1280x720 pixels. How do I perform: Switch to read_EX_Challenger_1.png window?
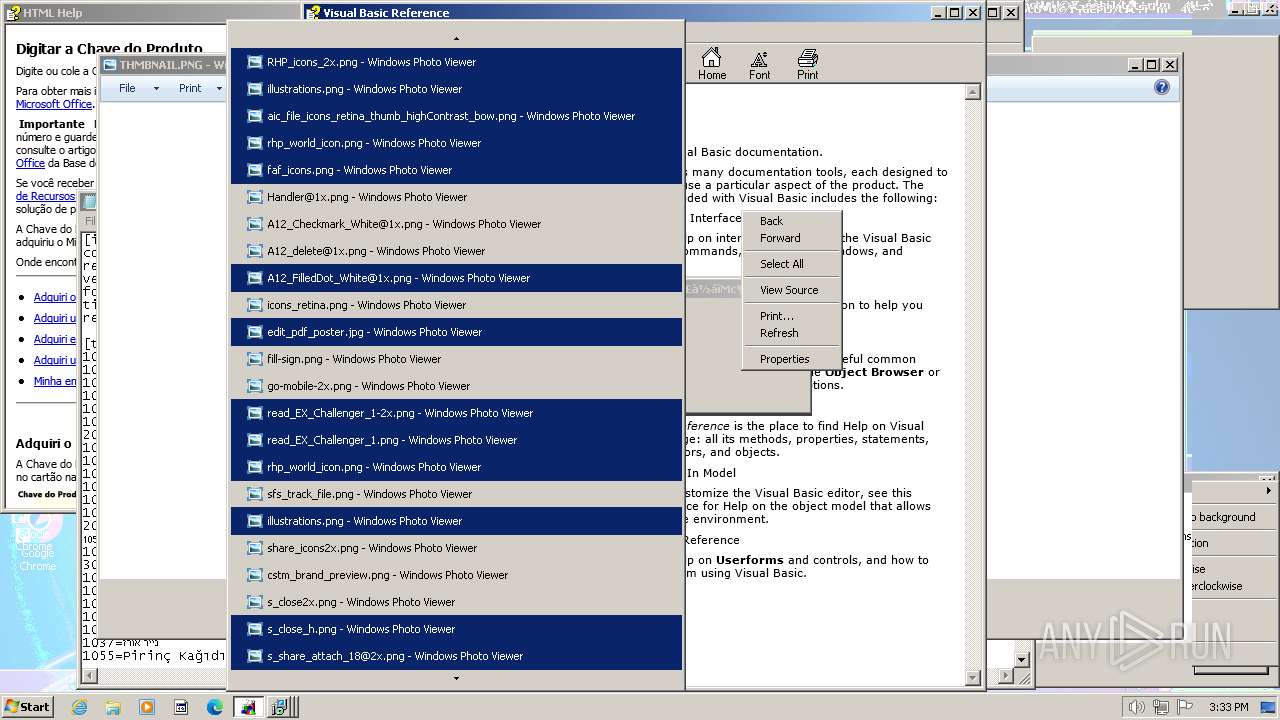click(456, 440)
